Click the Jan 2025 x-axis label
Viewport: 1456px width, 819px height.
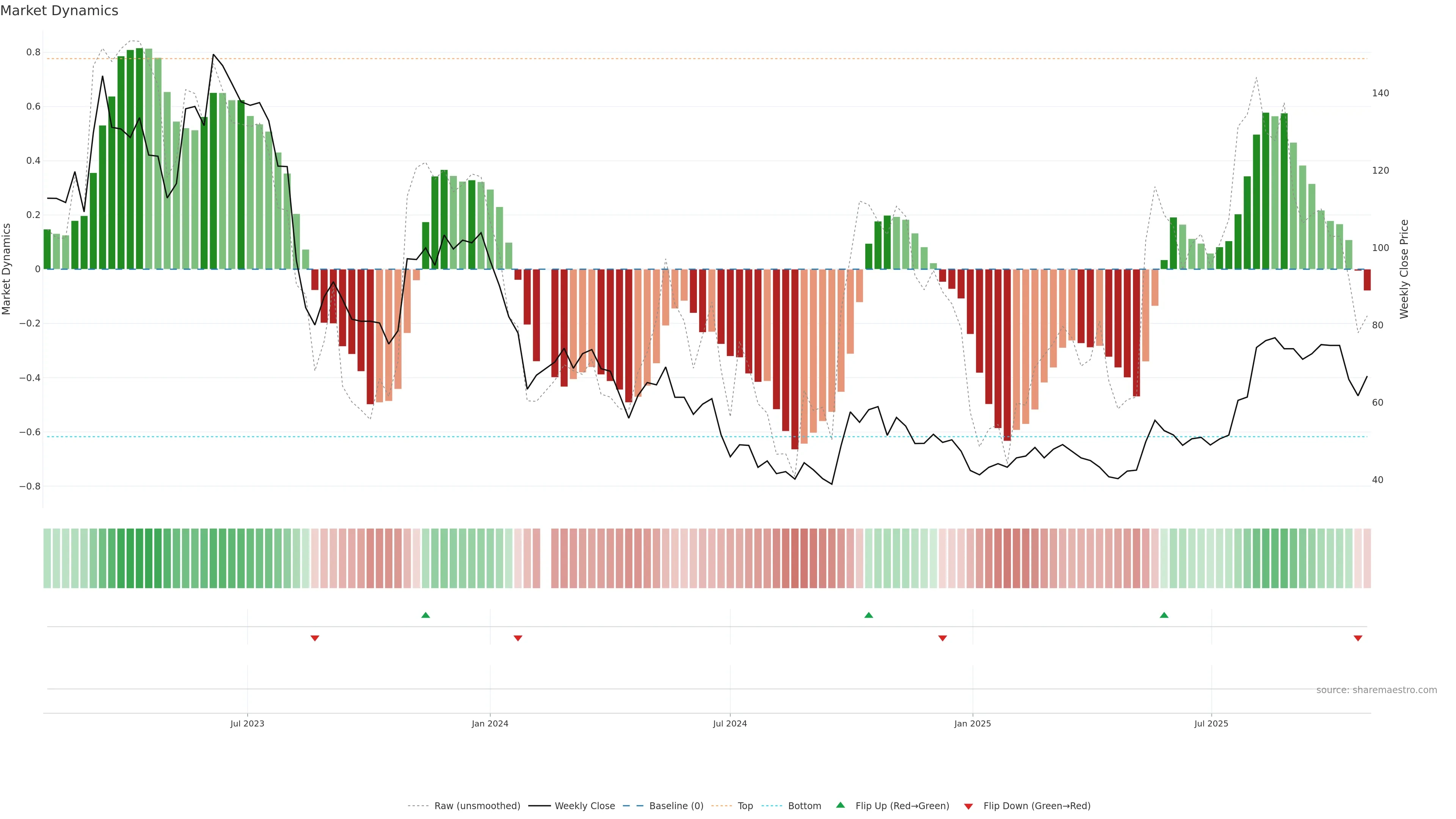972,723
